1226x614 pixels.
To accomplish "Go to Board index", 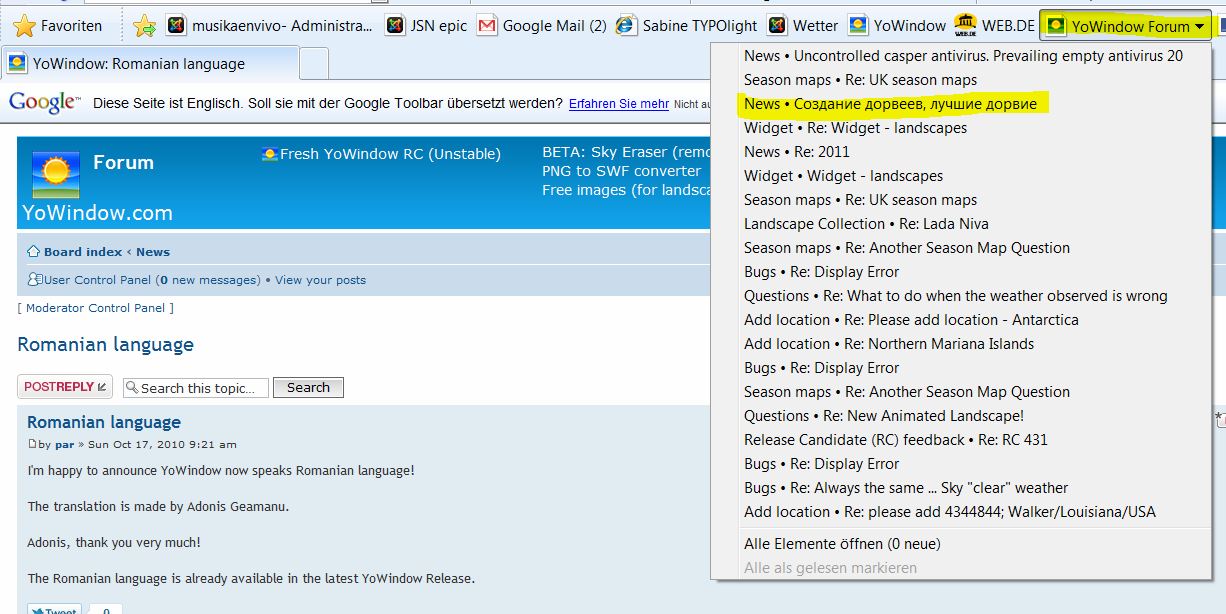I will tap(83, 252).
